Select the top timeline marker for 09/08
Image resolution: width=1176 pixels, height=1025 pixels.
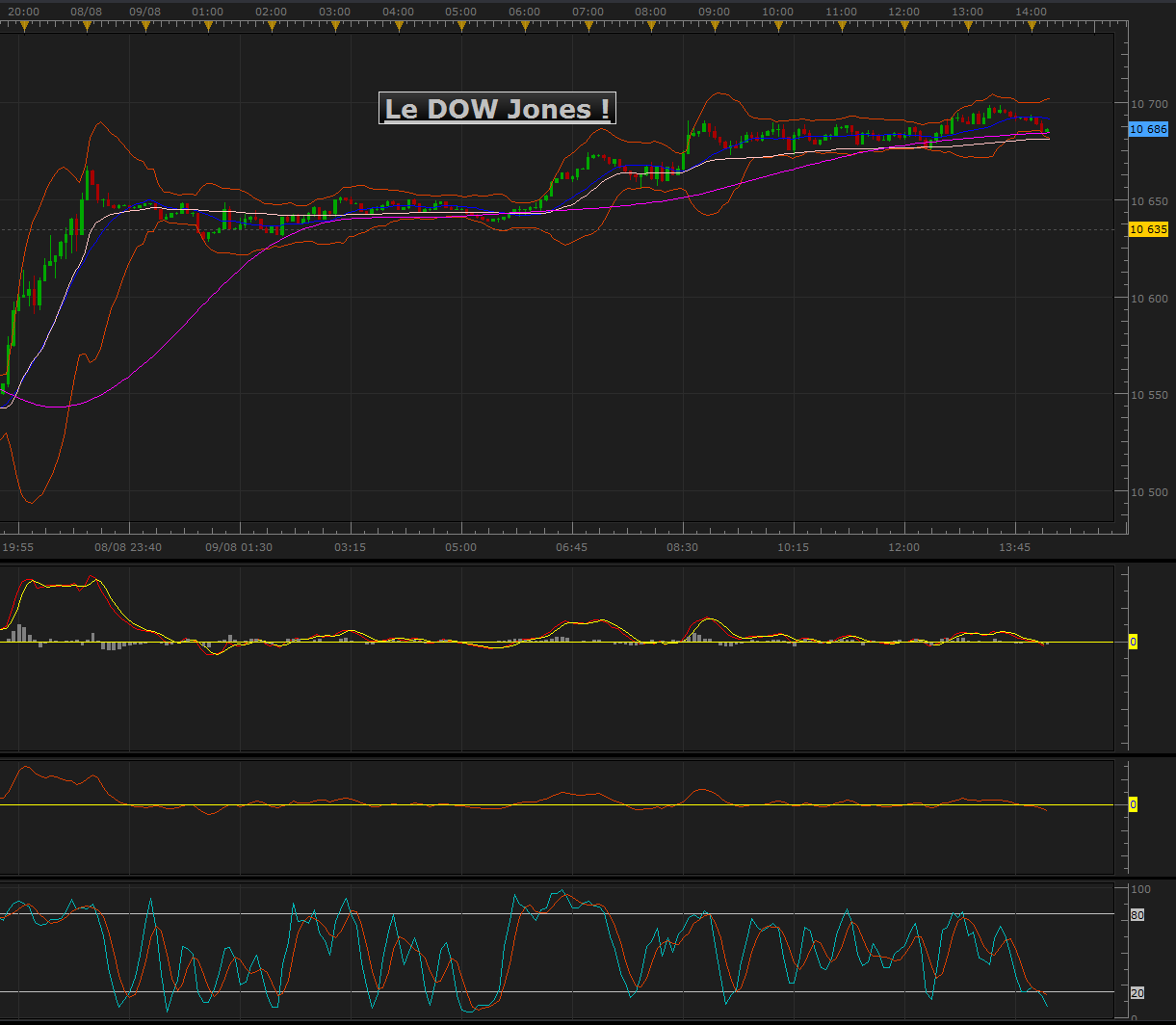145,26
